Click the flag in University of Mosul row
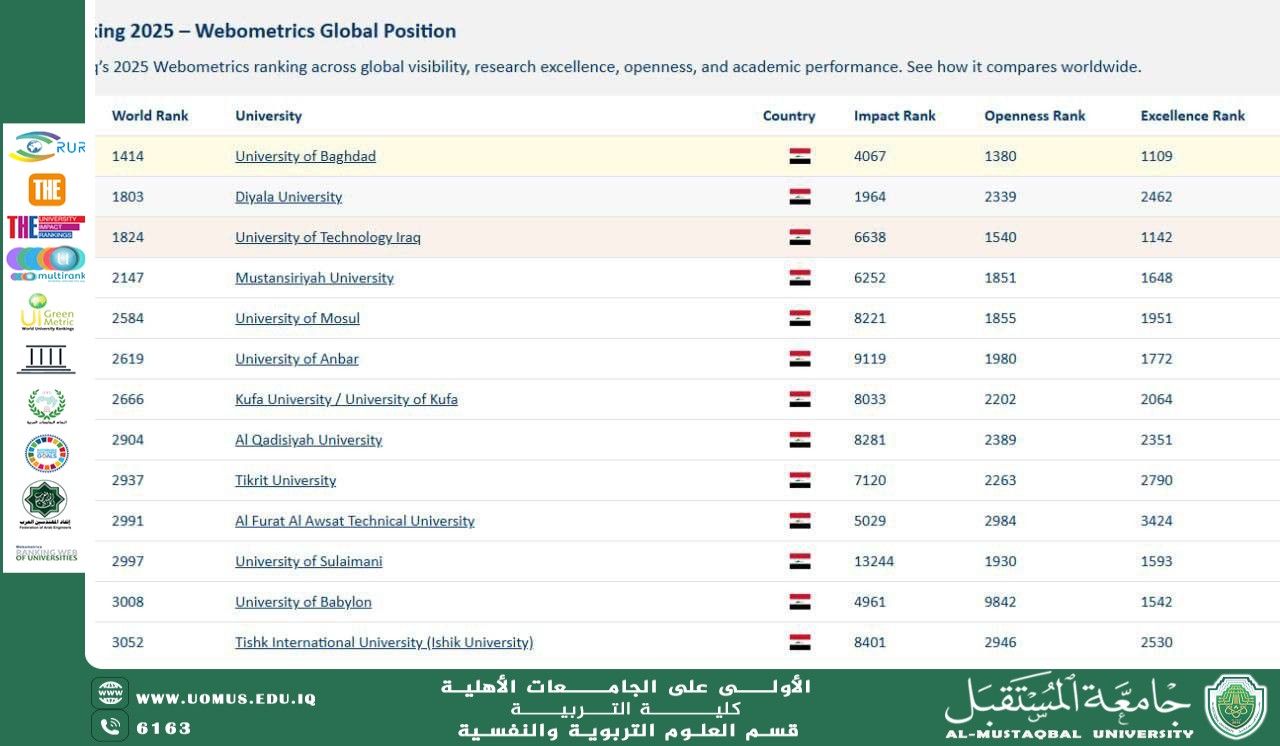 pos(800,318)
